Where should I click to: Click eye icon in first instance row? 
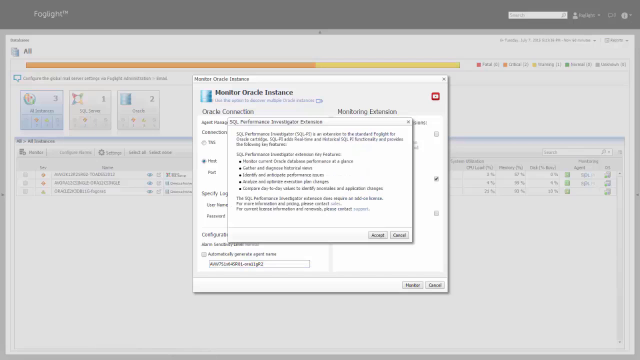coord(150,175)
